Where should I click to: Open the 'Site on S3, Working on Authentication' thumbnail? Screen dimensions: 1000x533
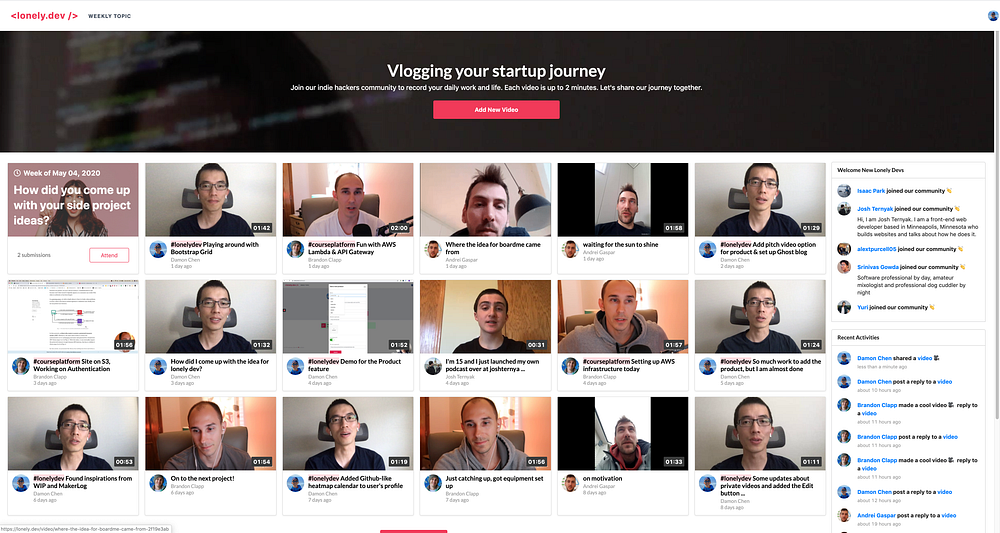tap(73, 316)
